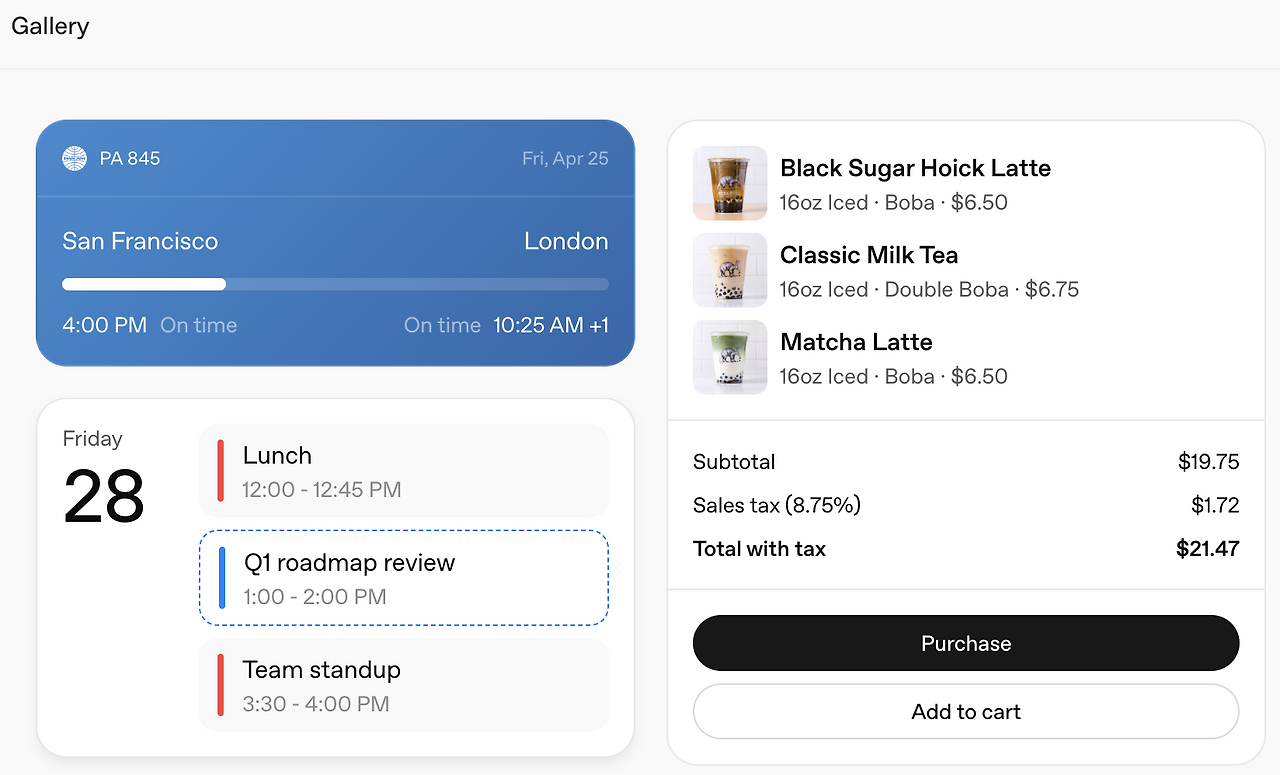Select the Classic Milk Tea drink thumbnail
Screen dimensions: 1280x775
coord(730,270)
